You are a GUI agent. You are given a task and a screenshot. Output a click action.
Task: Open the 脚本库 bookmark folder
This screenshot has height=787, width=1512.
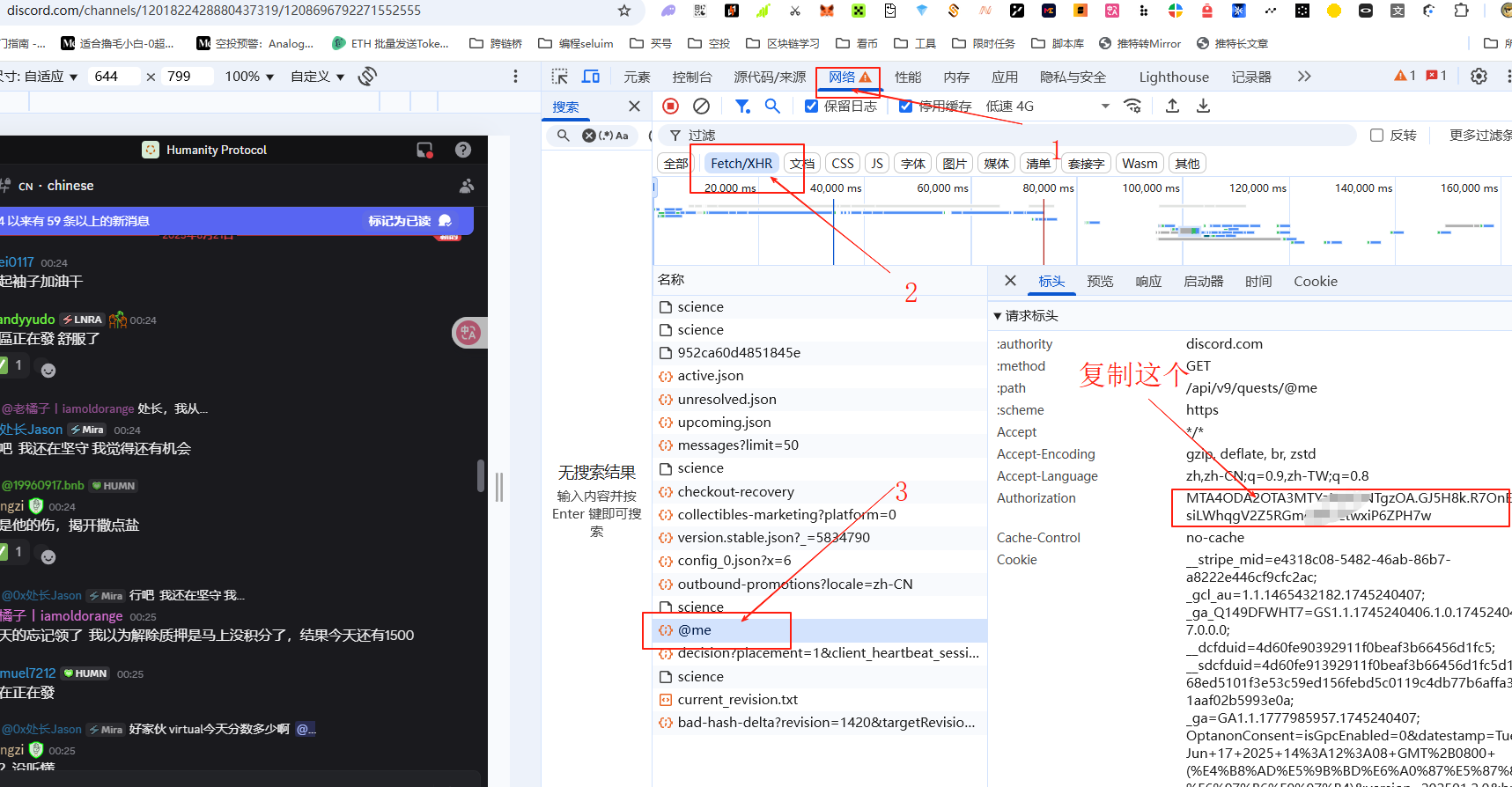(x=1058, y=43)
